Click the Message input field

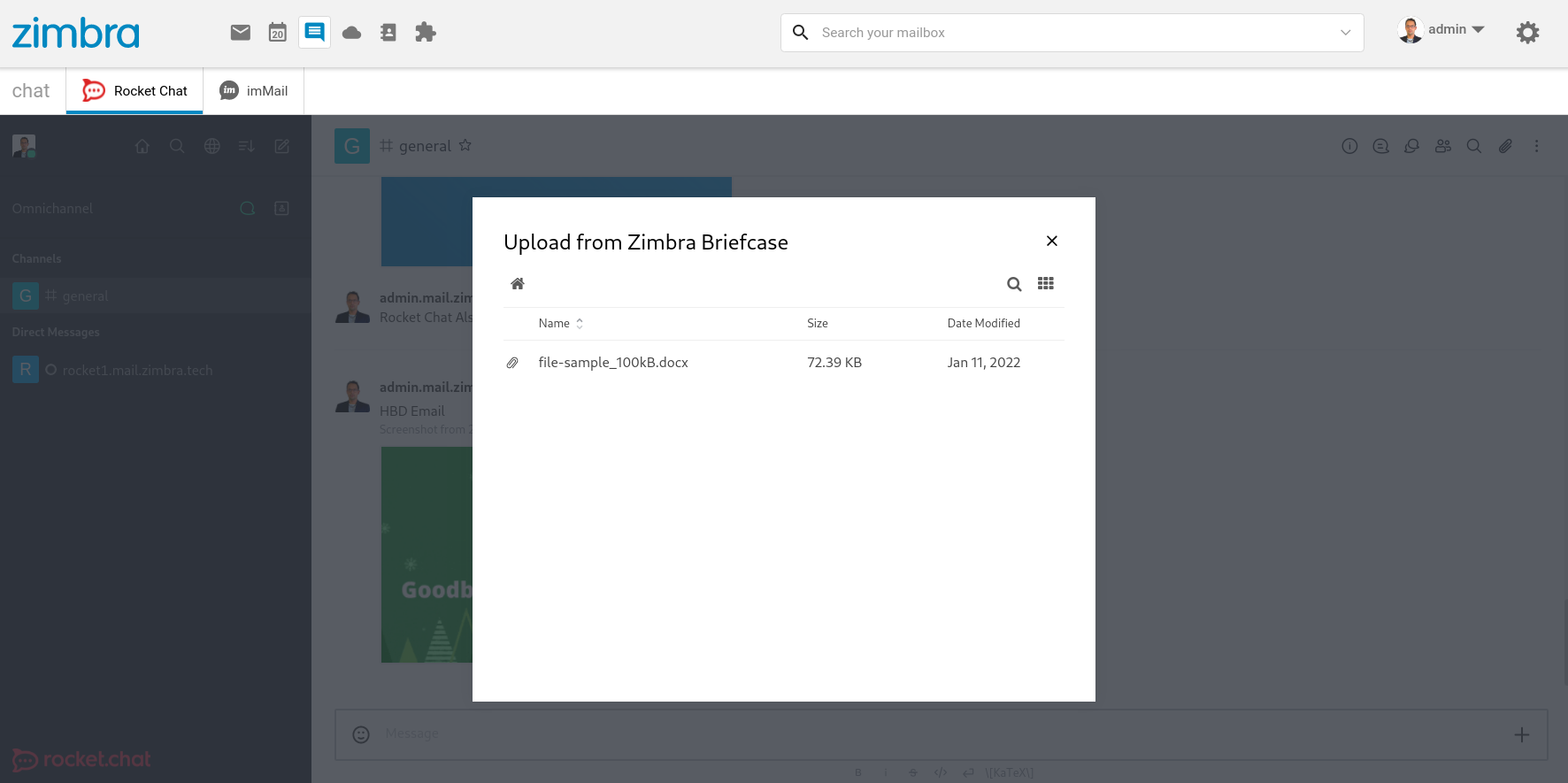point(941,734)
